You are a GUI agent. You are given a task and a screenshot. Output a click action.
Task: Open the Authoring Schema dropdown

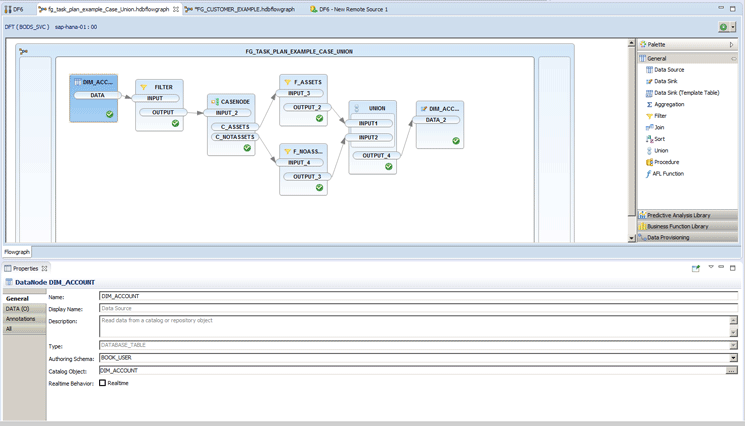click(x=733, y=358)
